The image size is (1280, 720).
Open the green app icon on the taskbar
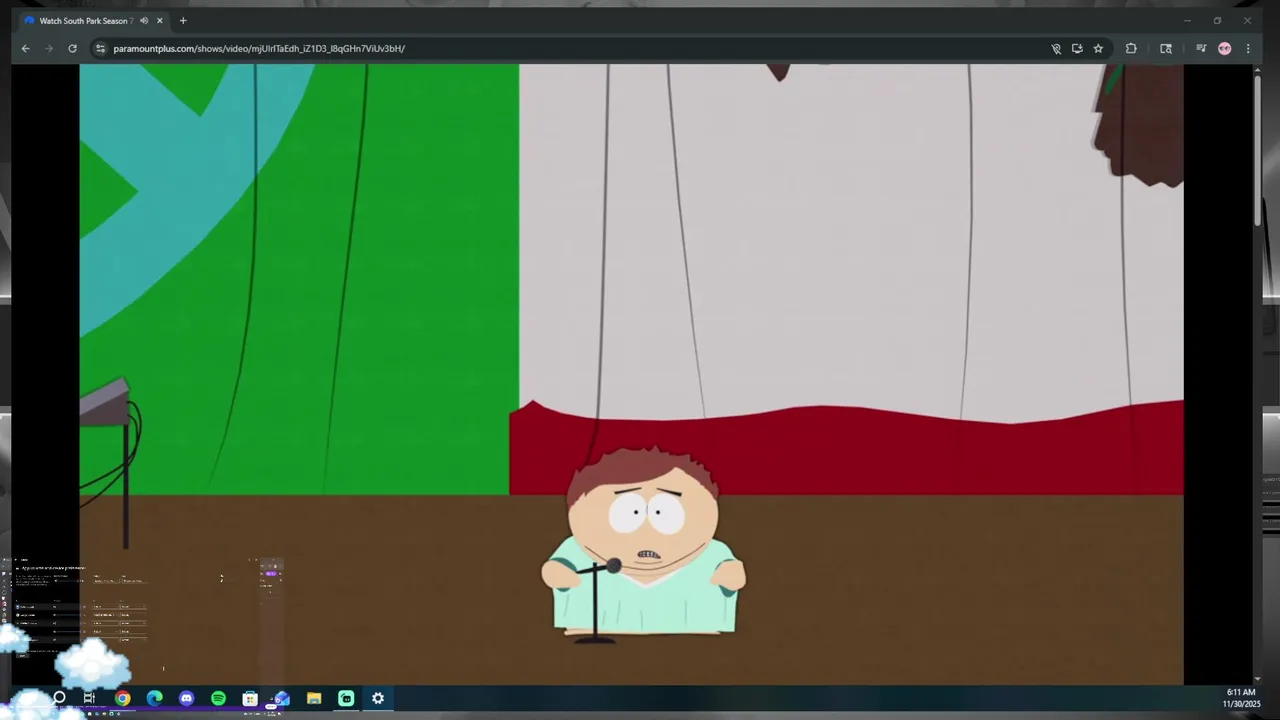pyautogui.click(x=346, y=698)
